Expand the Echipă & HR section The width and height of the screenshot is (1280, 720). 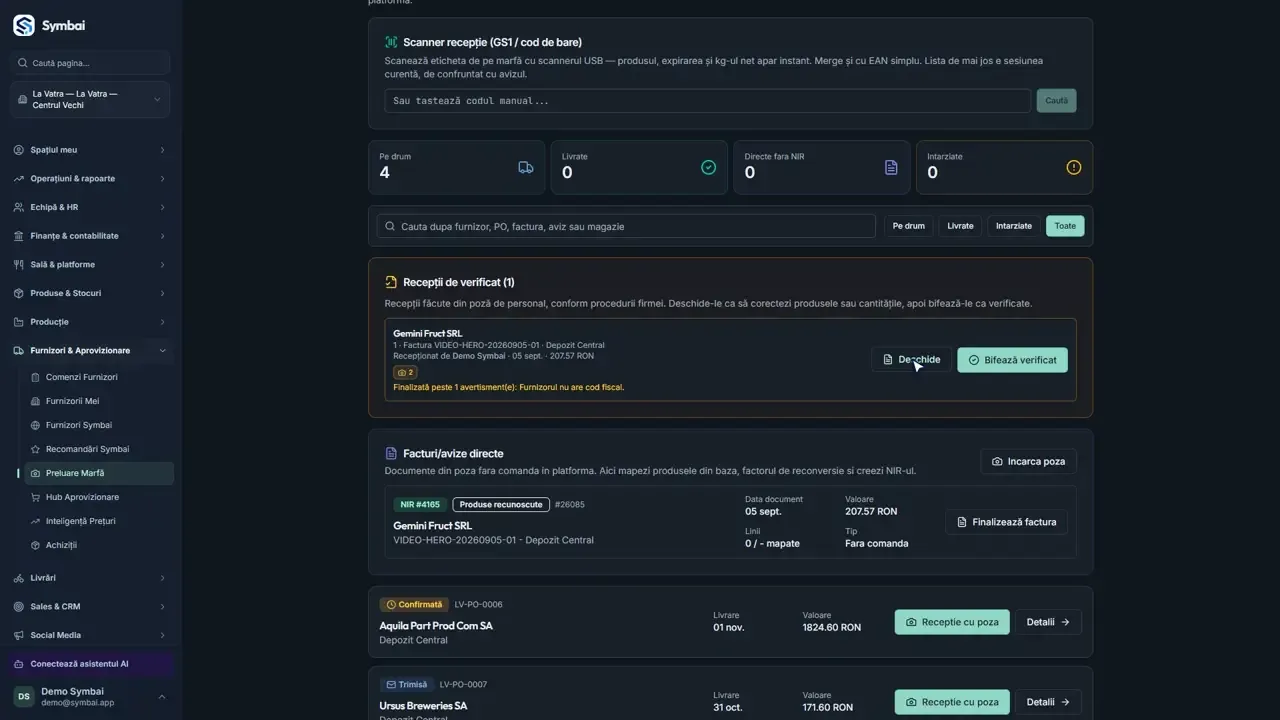tap(90, 207)
